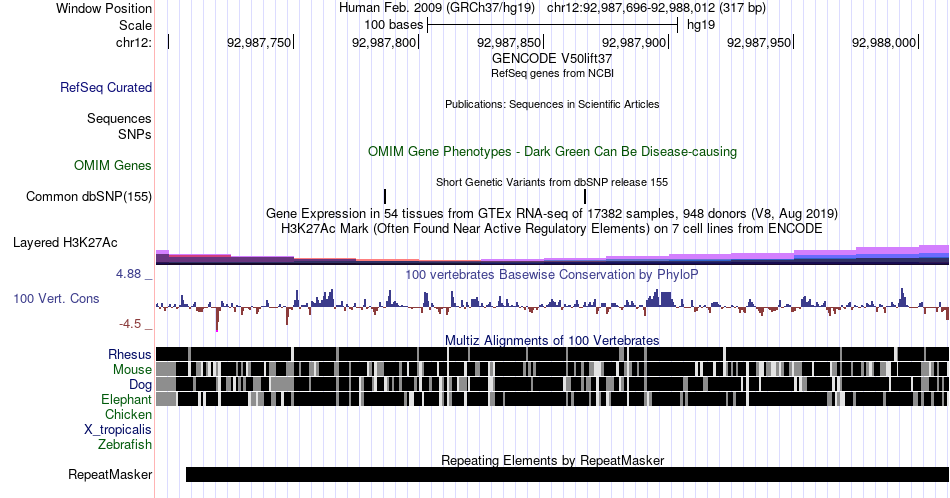Screen dimensions: 950x498
Task: Click the Zebrafish alignment label
Action: point(125,445)
